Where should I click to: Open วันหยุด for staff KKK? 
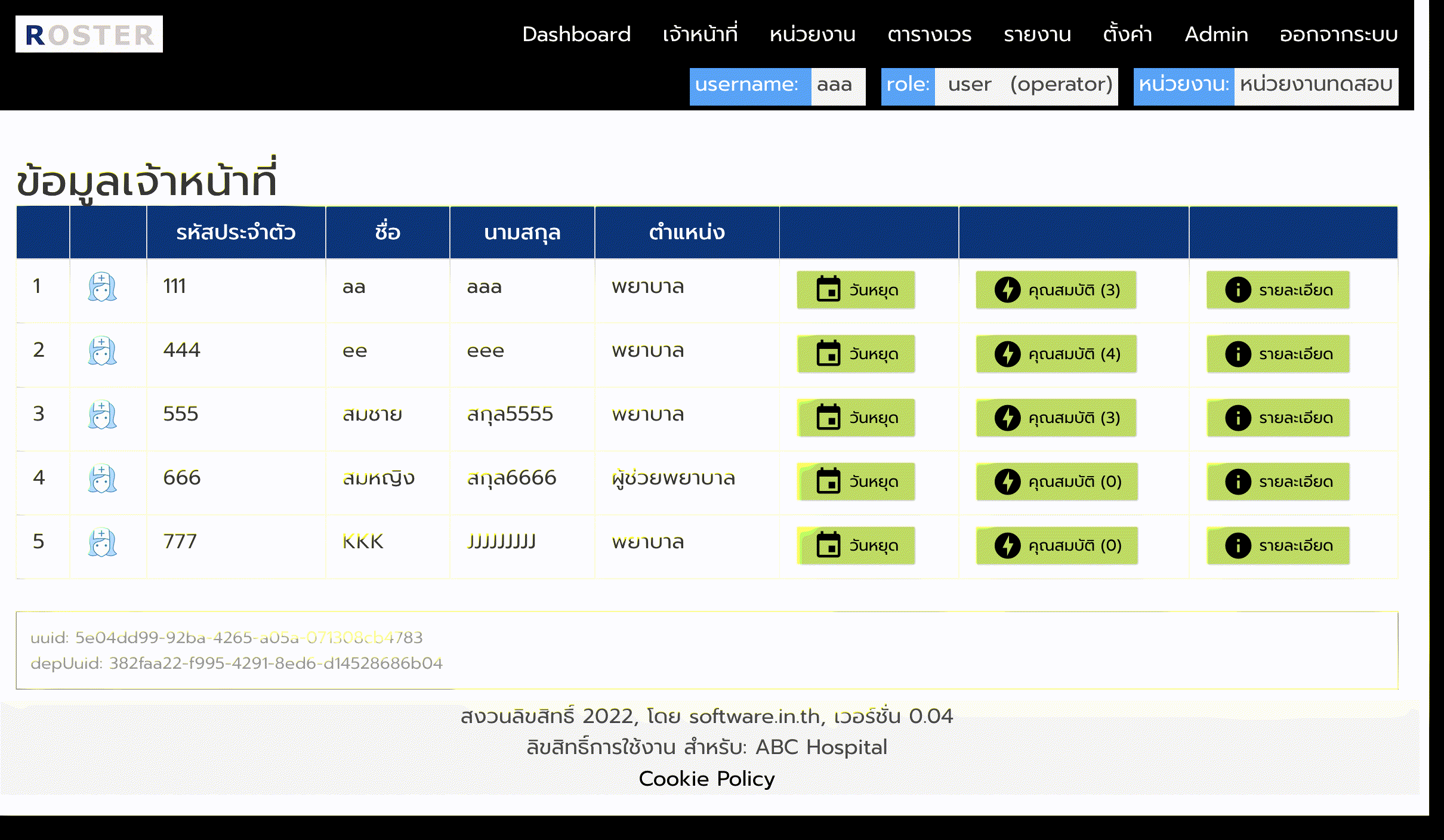coord(856,545)
